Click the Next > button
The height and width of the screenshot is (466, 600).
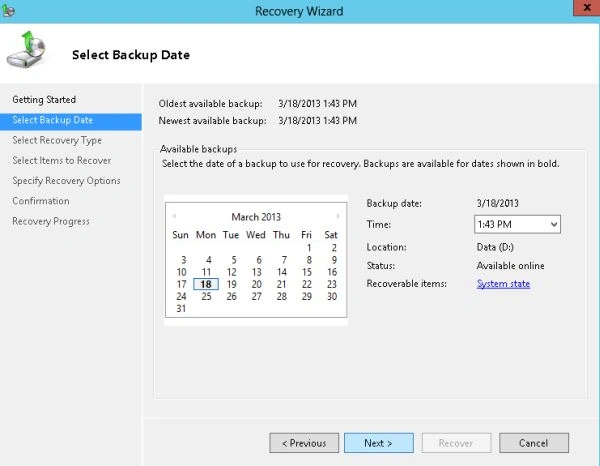click(x=378, y=443)
